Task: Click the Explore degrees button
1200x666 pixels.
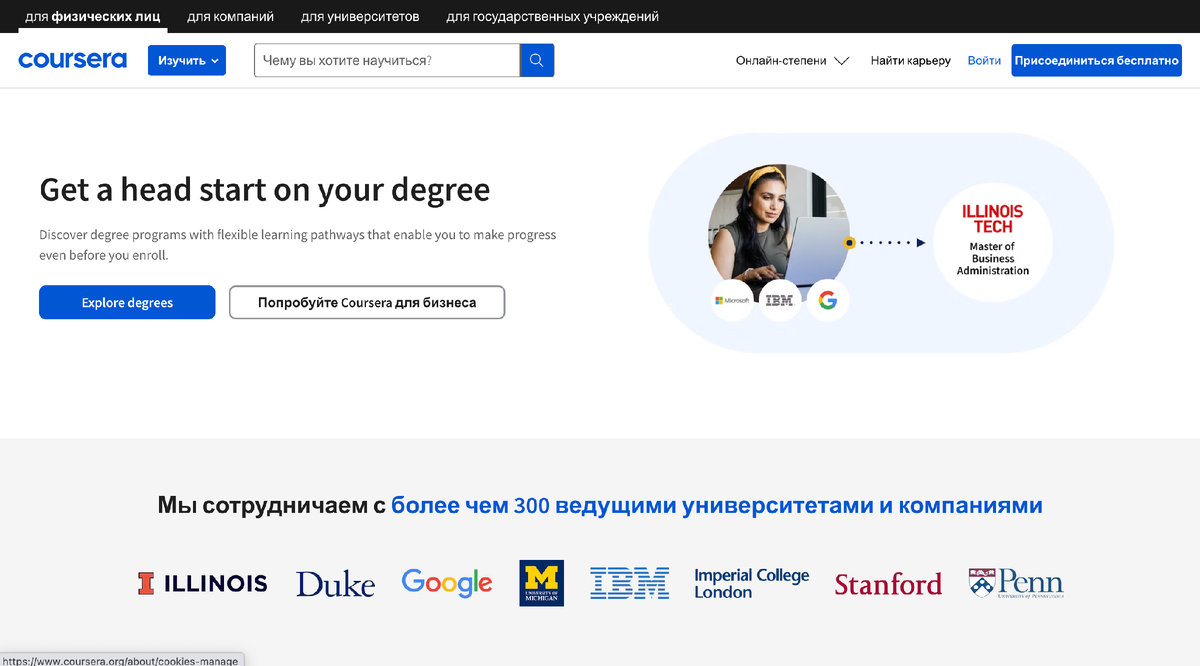Action: pos(127,302)
